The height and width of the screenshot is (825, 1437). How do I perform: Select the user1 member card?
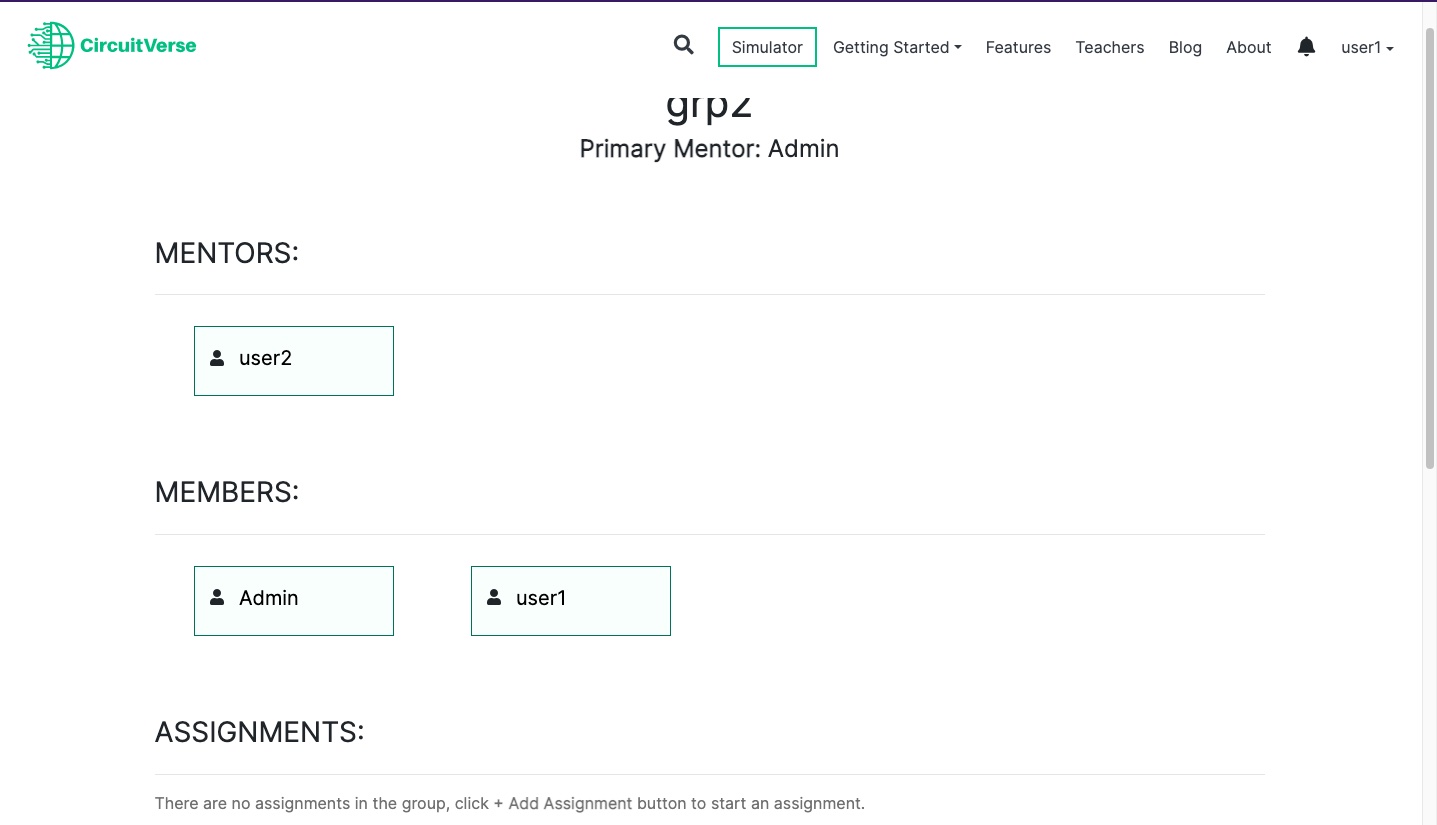click(x=570, y=600)
